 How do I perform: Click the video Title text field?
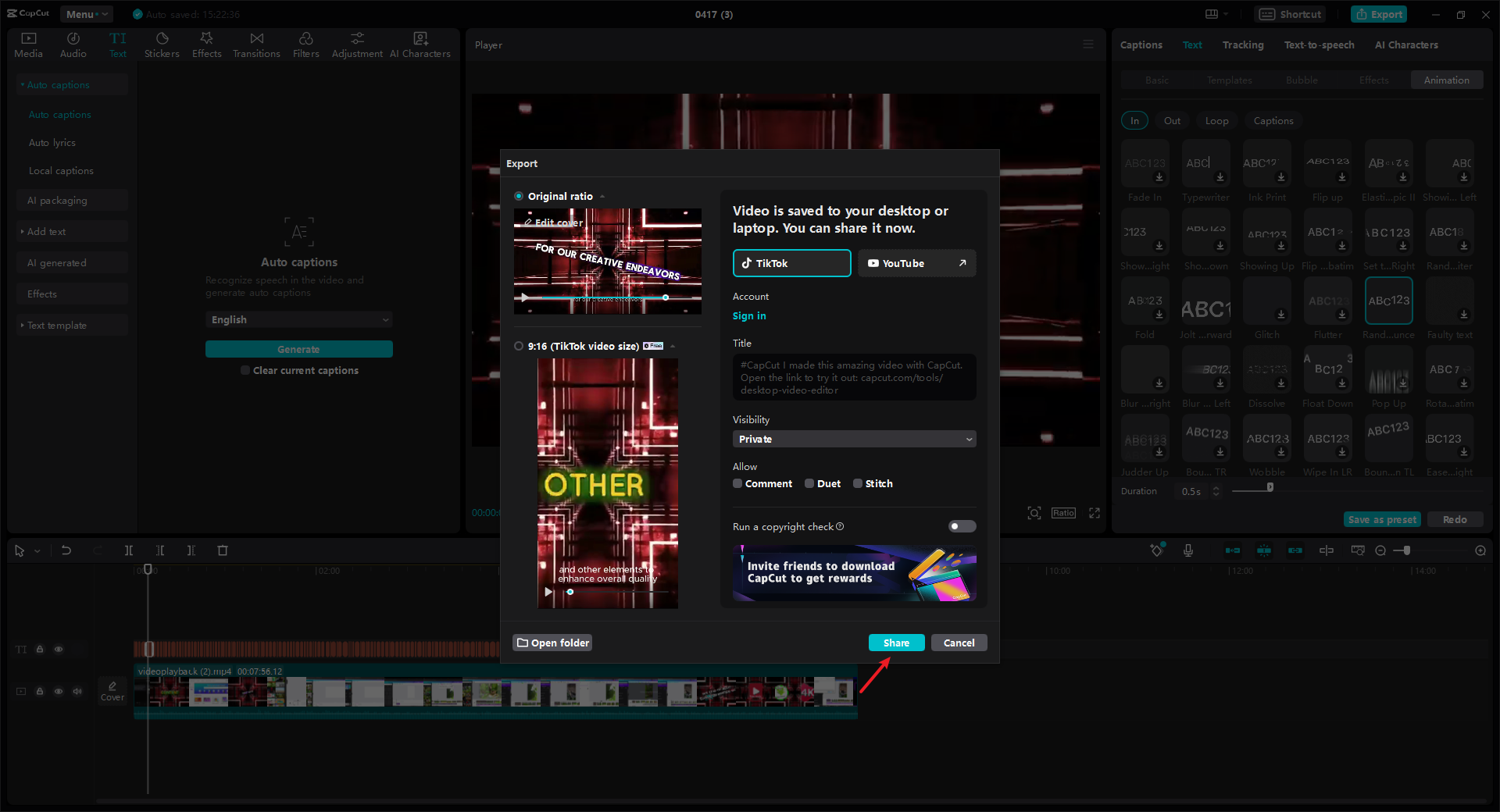[854, 377]
